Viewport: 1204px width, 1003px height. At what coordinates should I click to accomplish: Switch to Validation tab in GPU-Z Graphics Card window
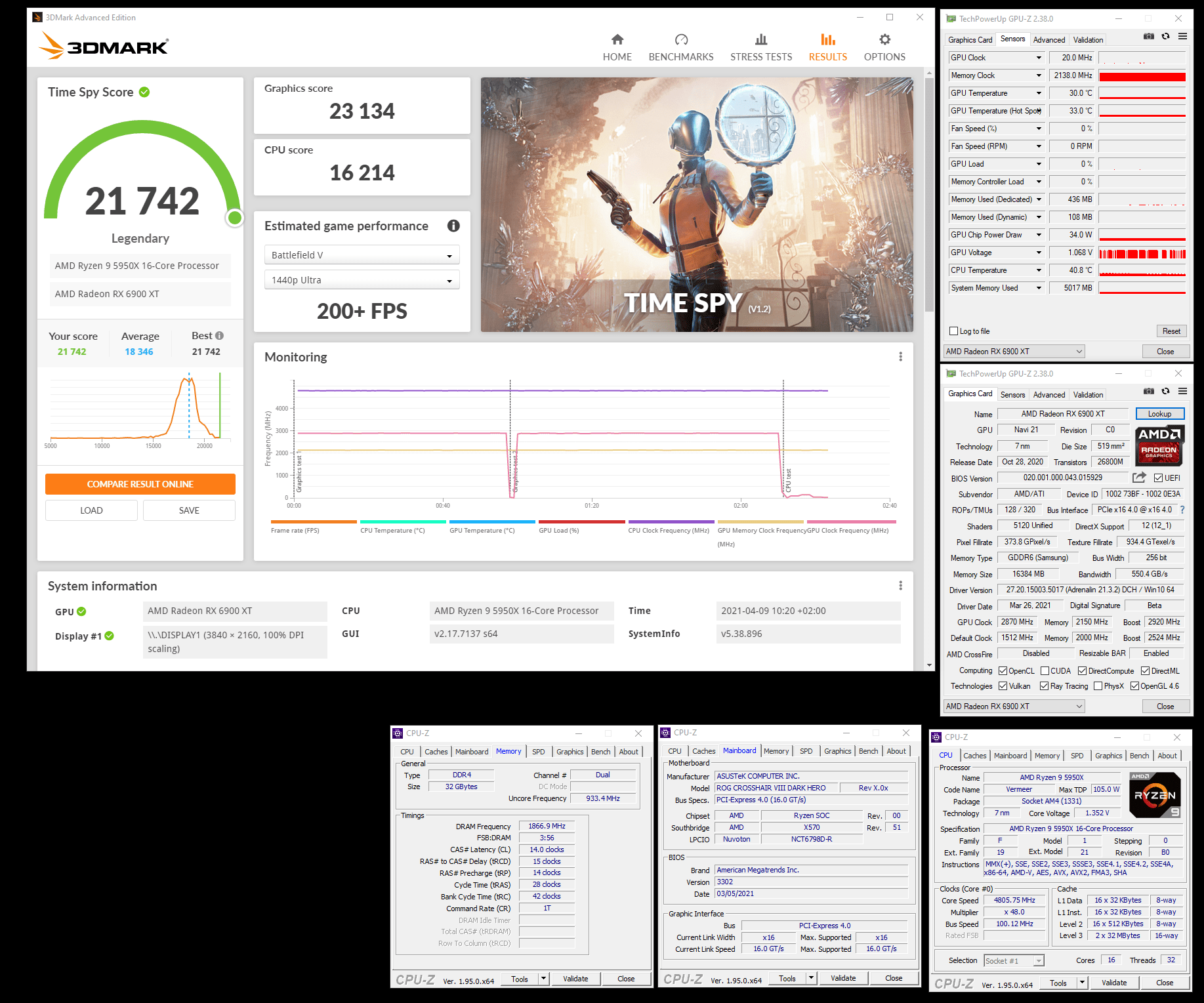[x=1088, y=394]
